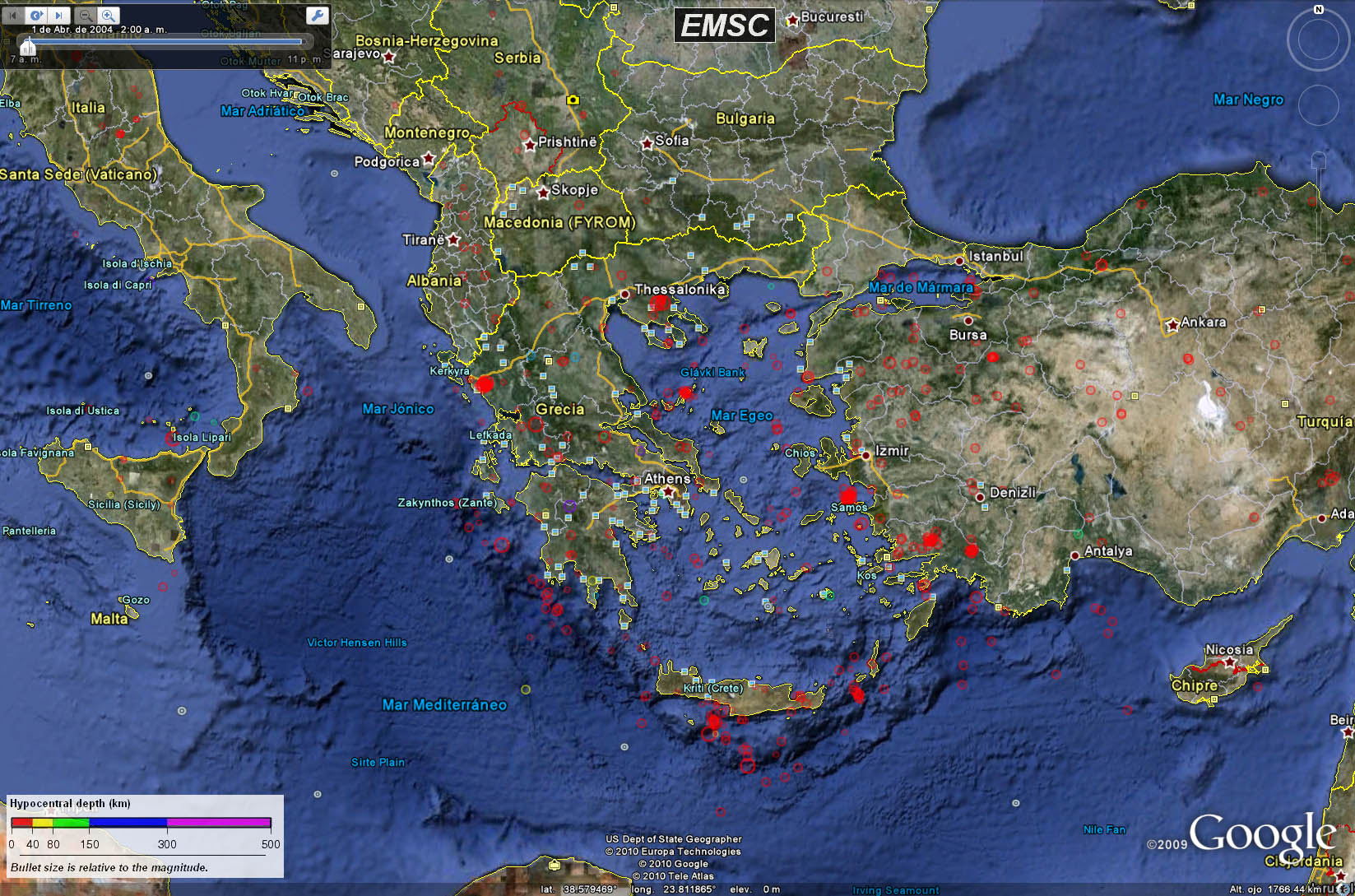Click the large red earthquake marker near Kerkyra
The width and height of the screenshot is (1355, 896).
click(485, 383)
